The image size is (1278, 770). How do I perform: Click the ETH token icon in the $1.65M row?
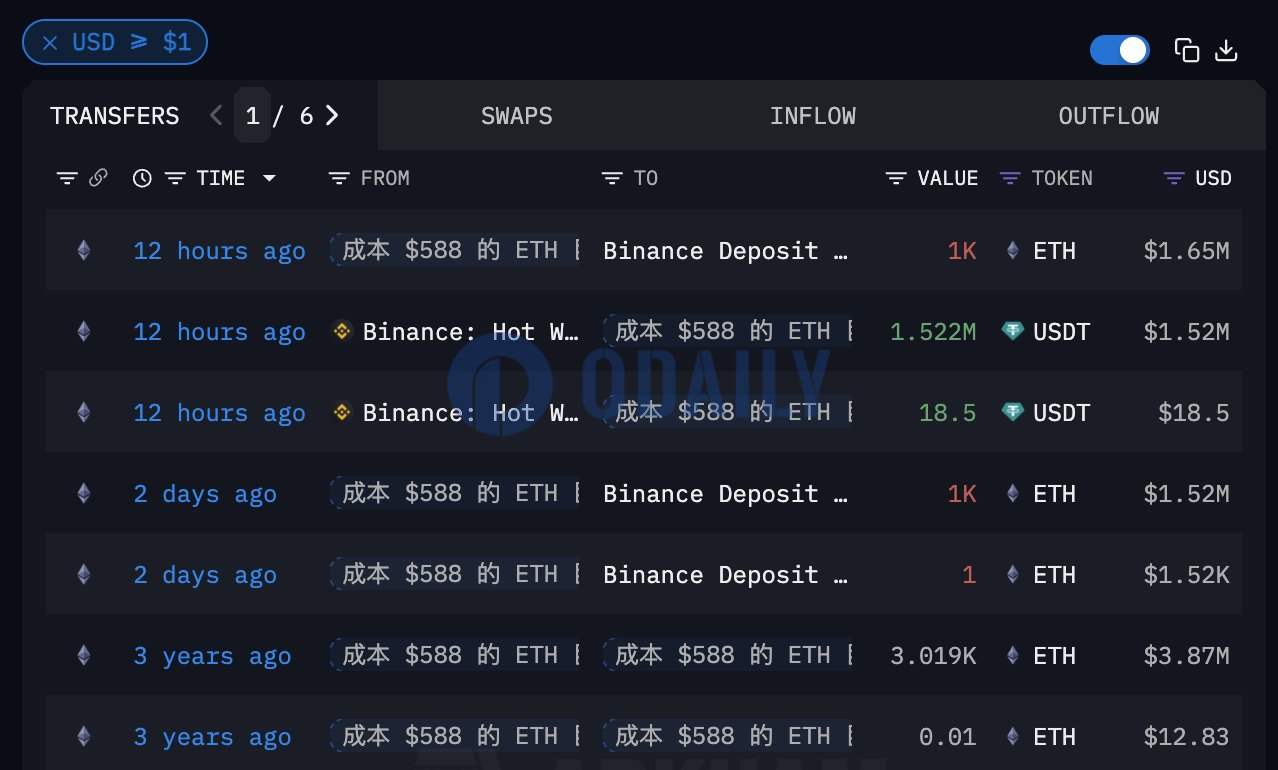(x=1013, y=250)
